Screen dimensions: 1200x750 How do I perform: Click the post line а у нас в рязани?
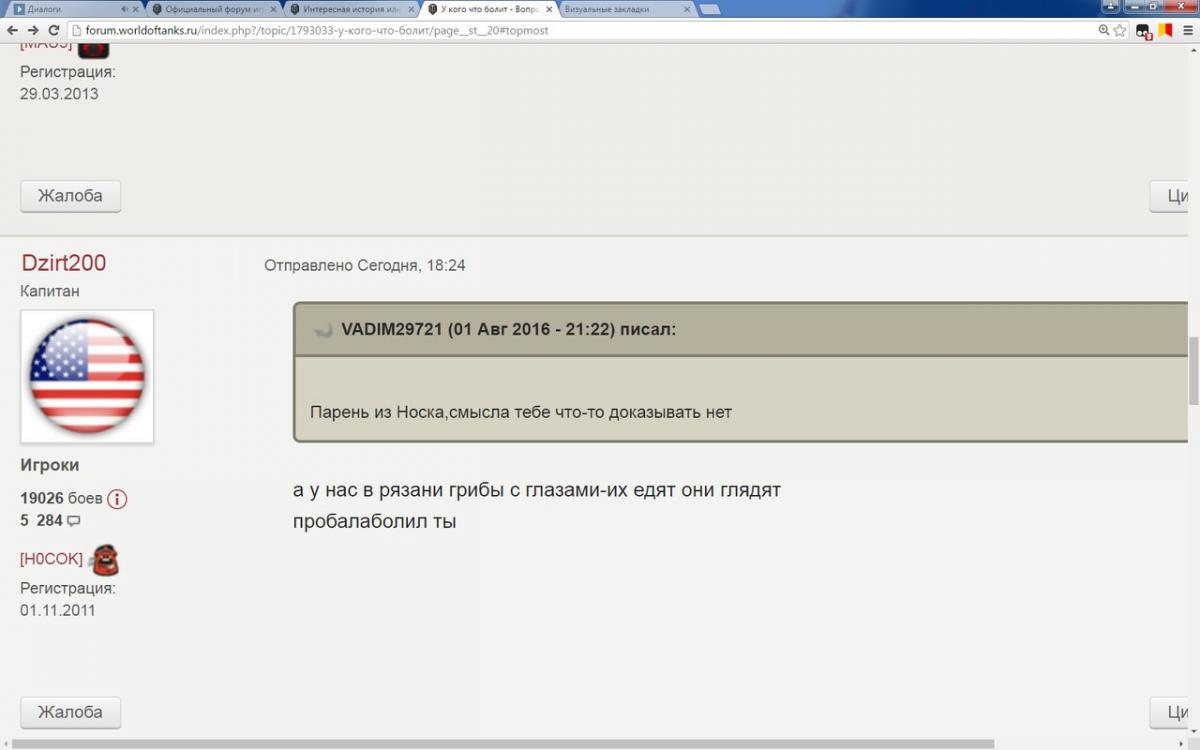(537, 491)
